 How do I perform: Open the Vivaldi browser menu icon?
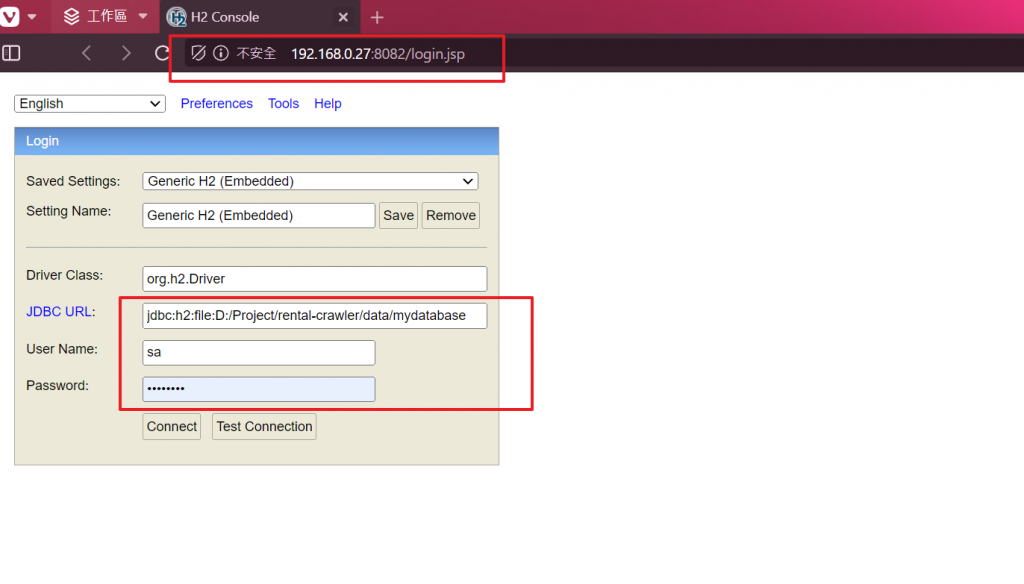9,16
